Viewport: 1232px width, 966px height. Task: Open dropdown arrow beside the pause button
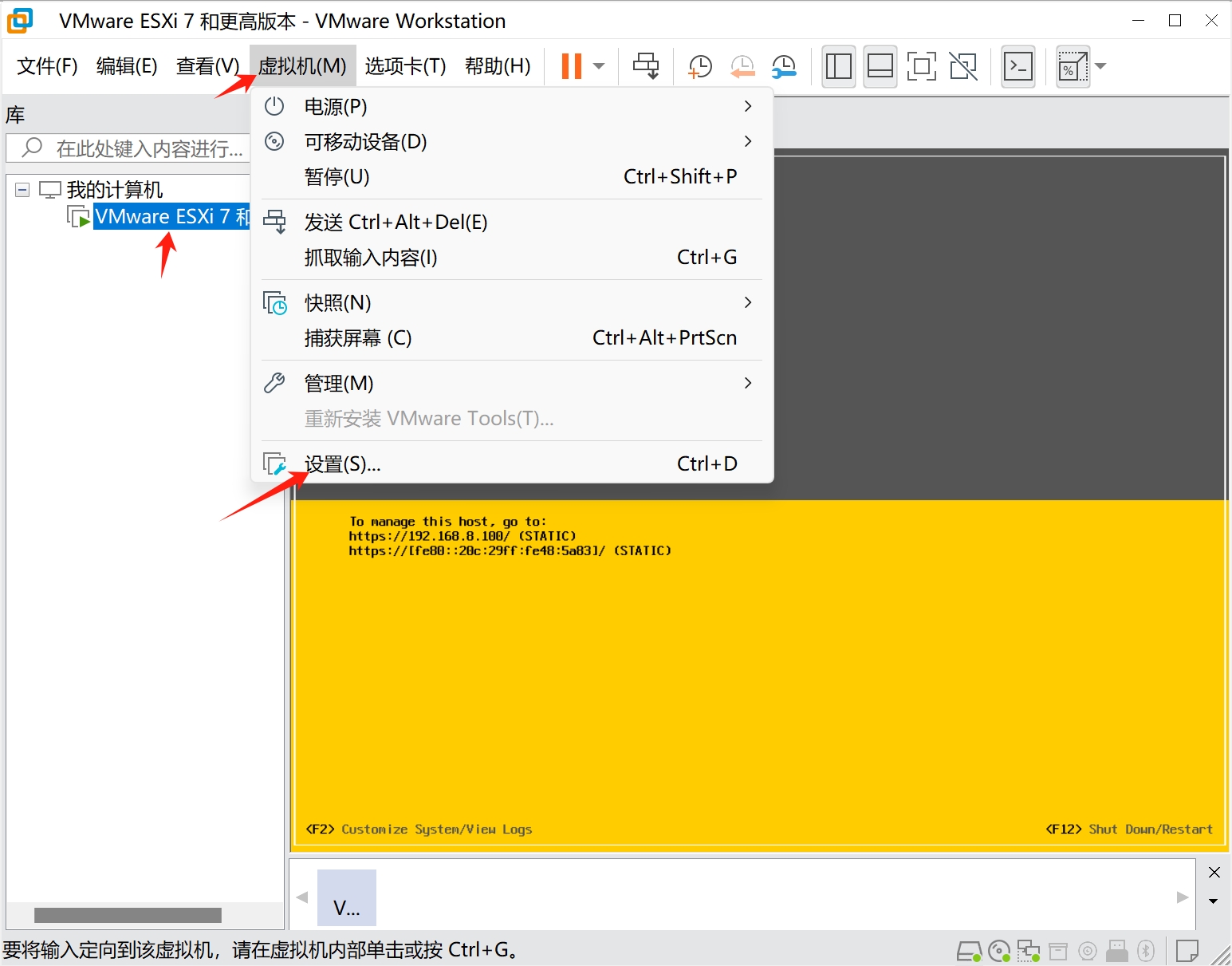coord(599,66)
